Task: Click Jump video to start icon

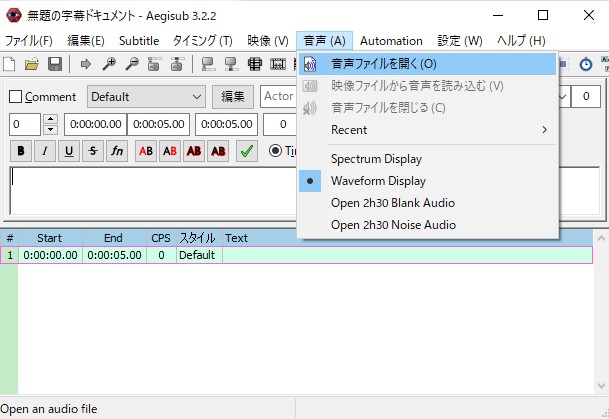Action: tap(154, 64)
